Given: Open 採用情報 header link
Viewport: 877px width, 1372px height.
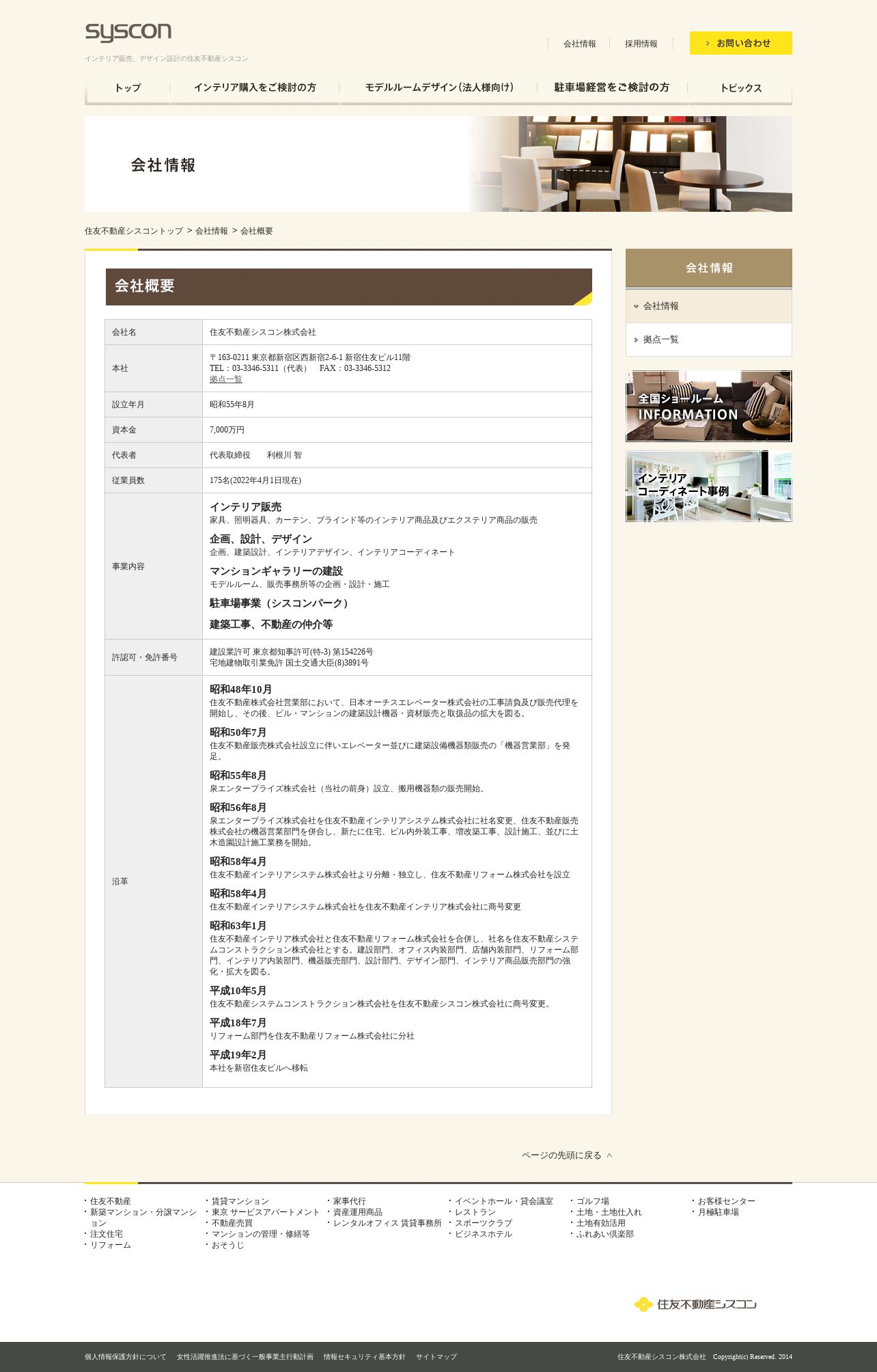Looking at the screenshot, I should [641, 44].
